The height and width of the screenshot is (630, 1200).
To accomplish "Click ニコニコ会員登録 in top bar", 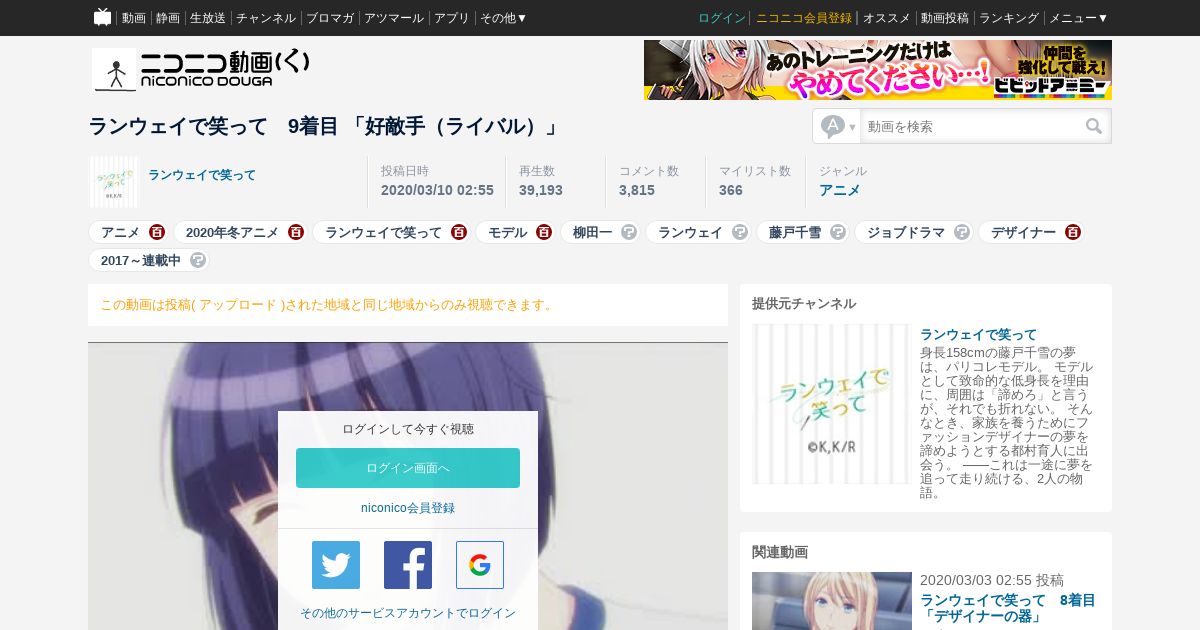I will click(x=804, y=18).
